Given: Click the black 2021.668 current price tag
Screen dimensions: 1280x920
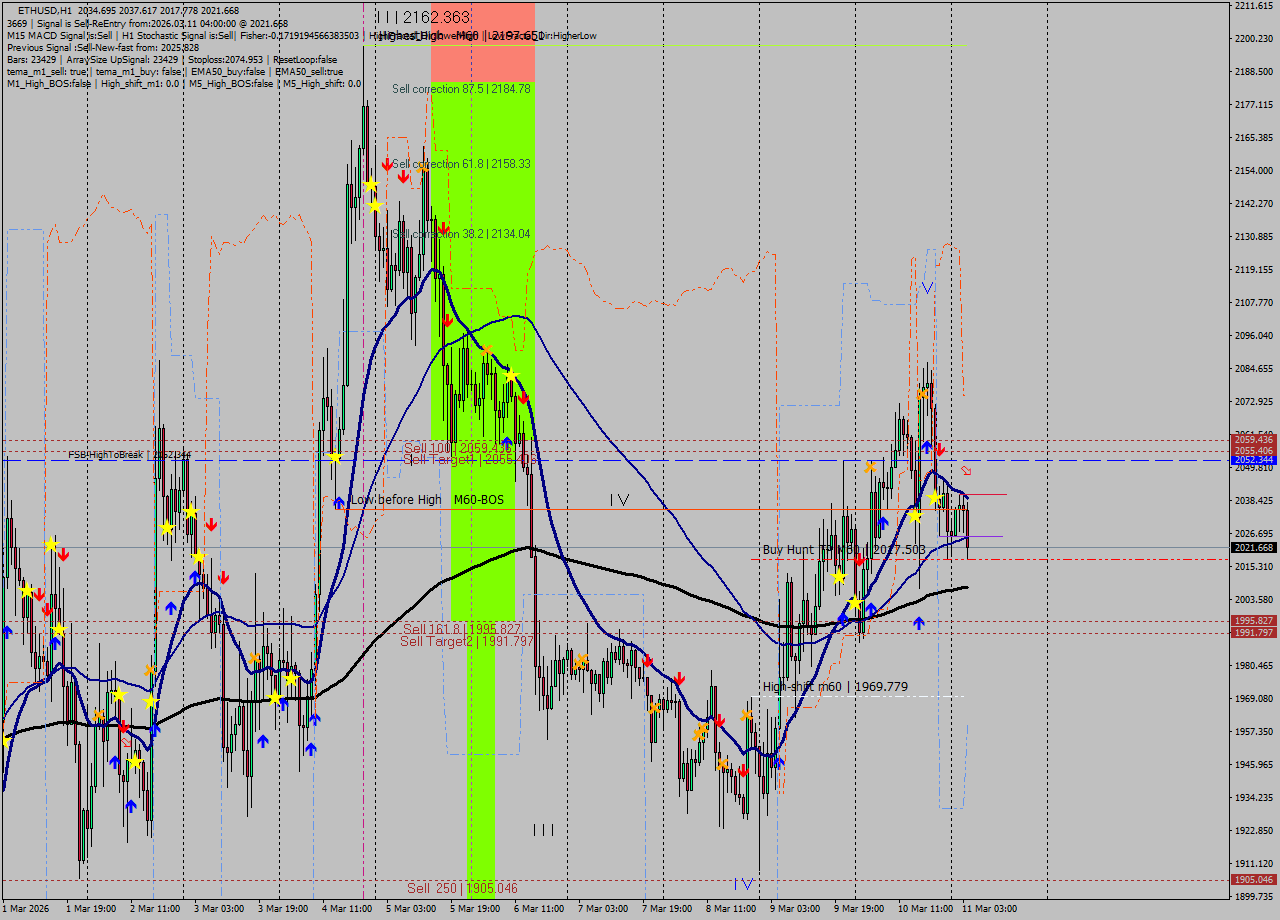Looking at the screenshot, I should click(x=1253, y=548).
